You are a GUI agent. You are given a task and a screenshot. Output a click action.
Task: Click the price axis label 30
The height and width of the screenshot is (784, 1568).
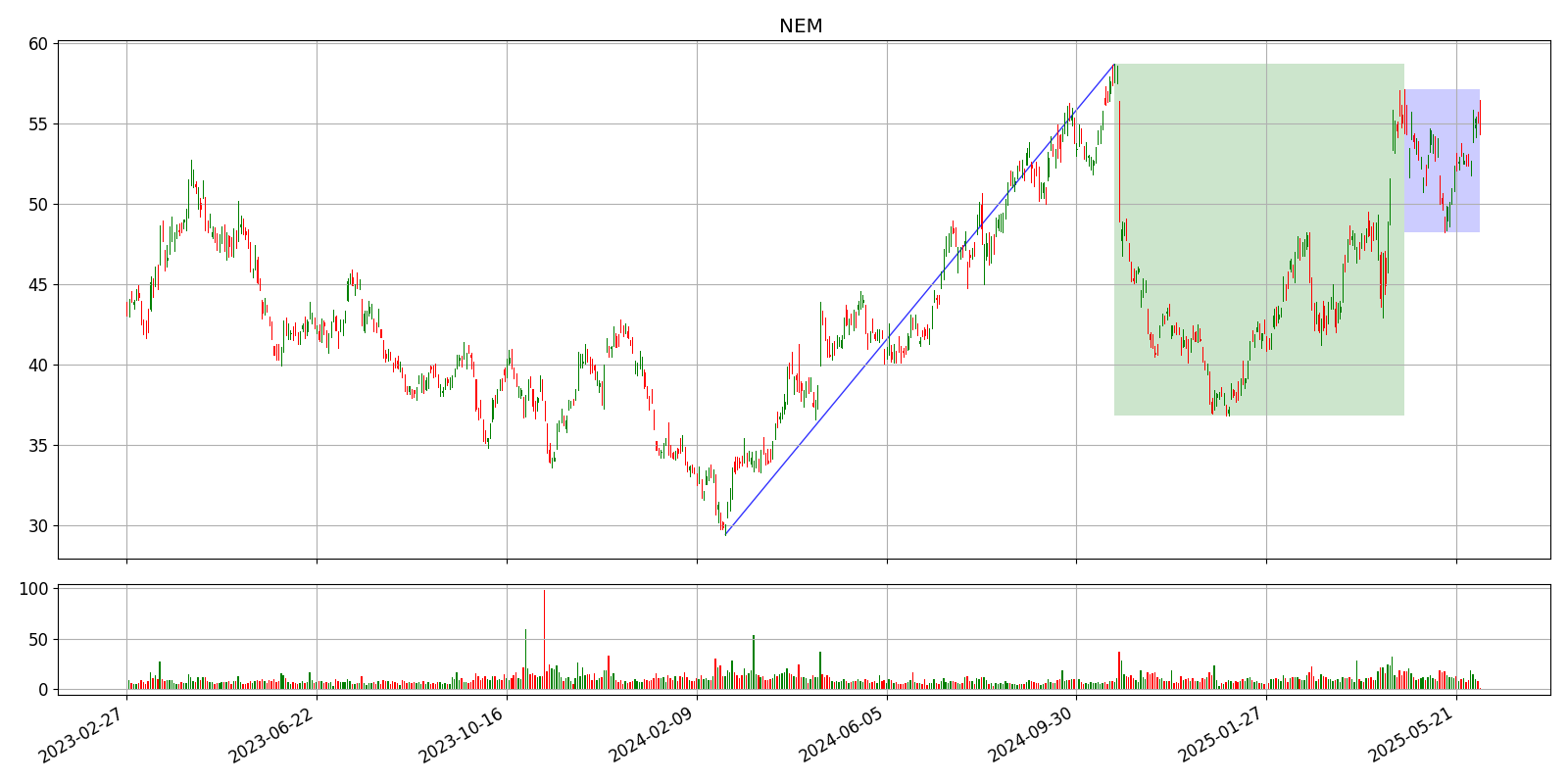click(x=38, y=526)
